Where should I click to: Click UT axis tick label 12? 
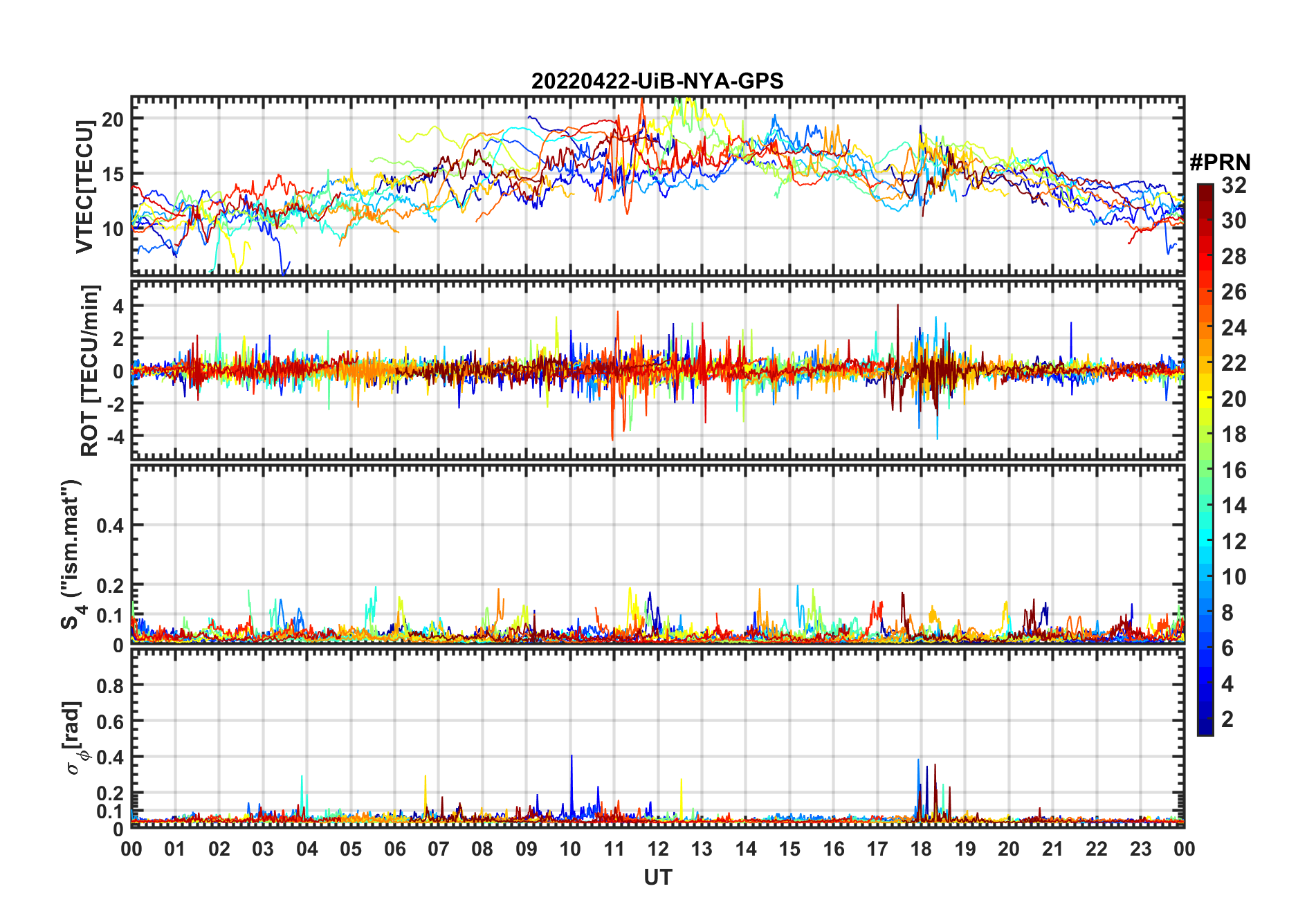(x=658, y=849)
